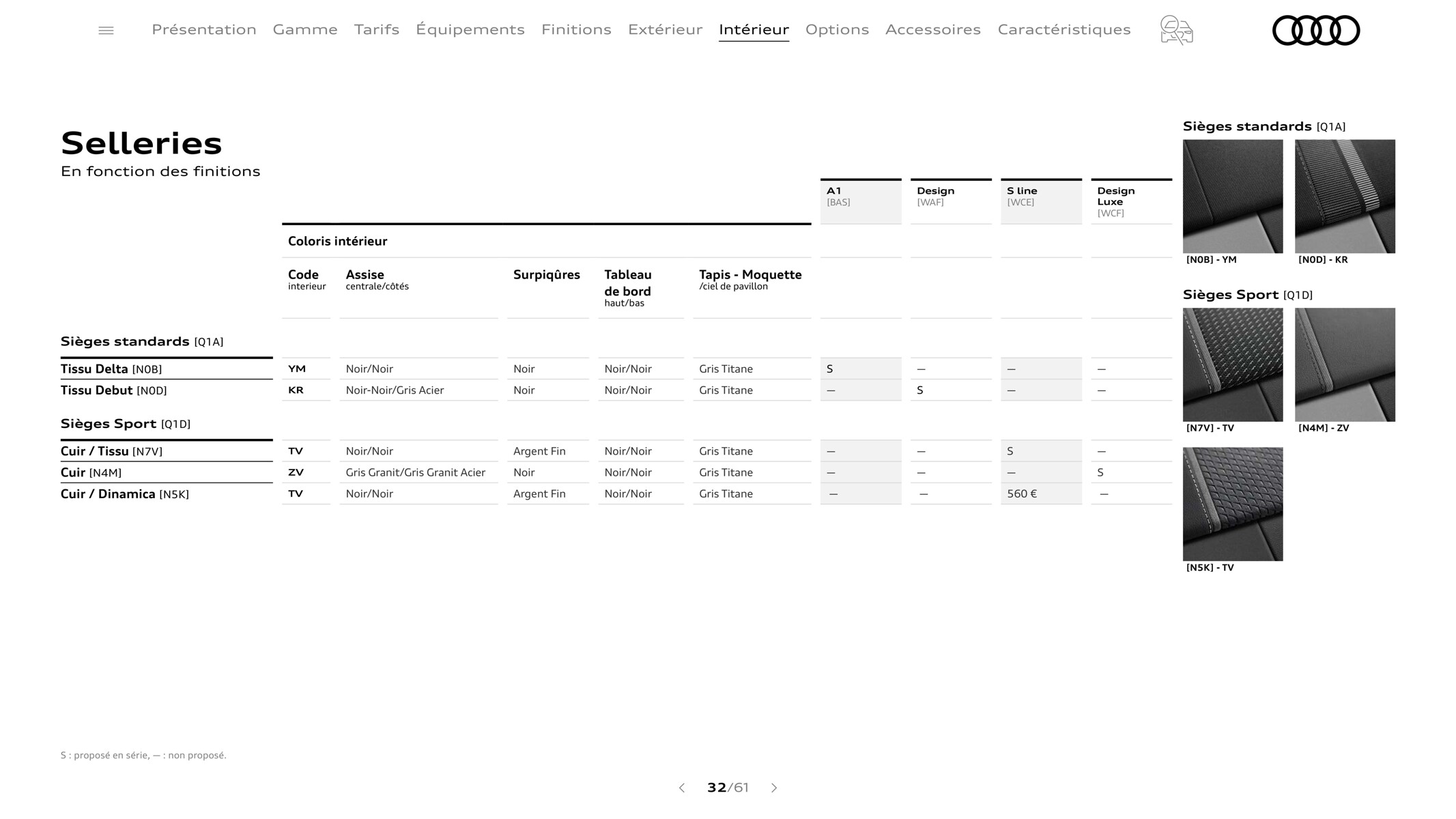Click the dealer contact icon
The width and height of the screenshot is (1456, 819).
click(1176, 30)
